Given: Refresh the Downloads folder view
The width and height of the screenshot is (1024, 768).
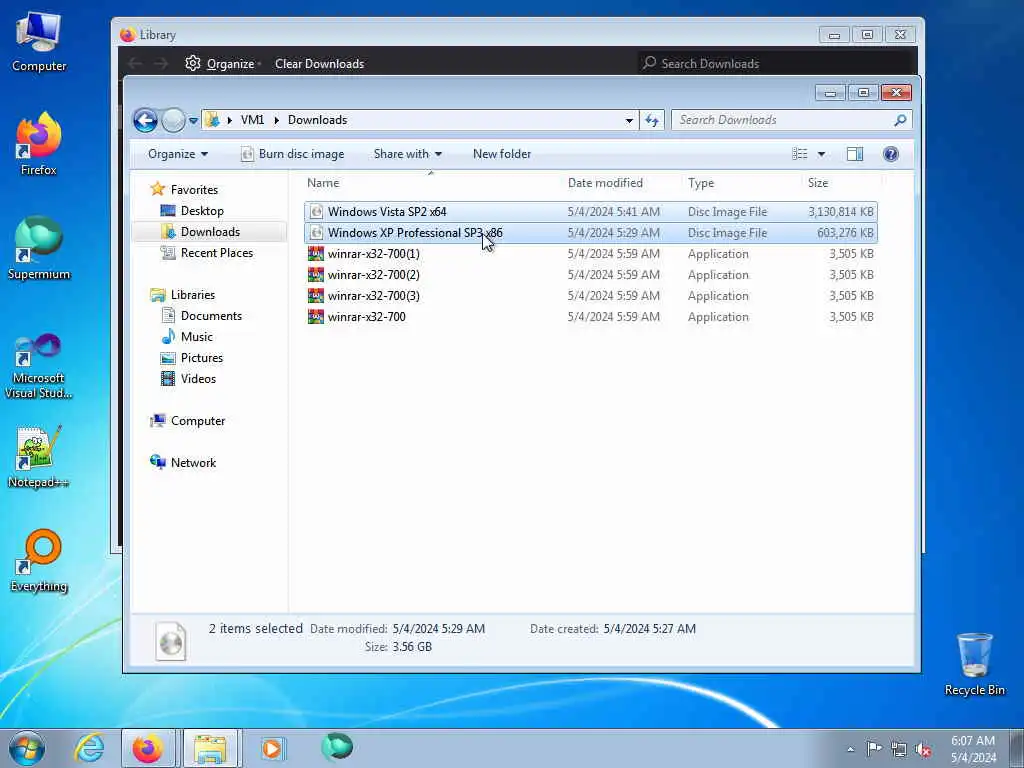Looking at the screenshot, I should pyautogui.click(x=652, y=120).
